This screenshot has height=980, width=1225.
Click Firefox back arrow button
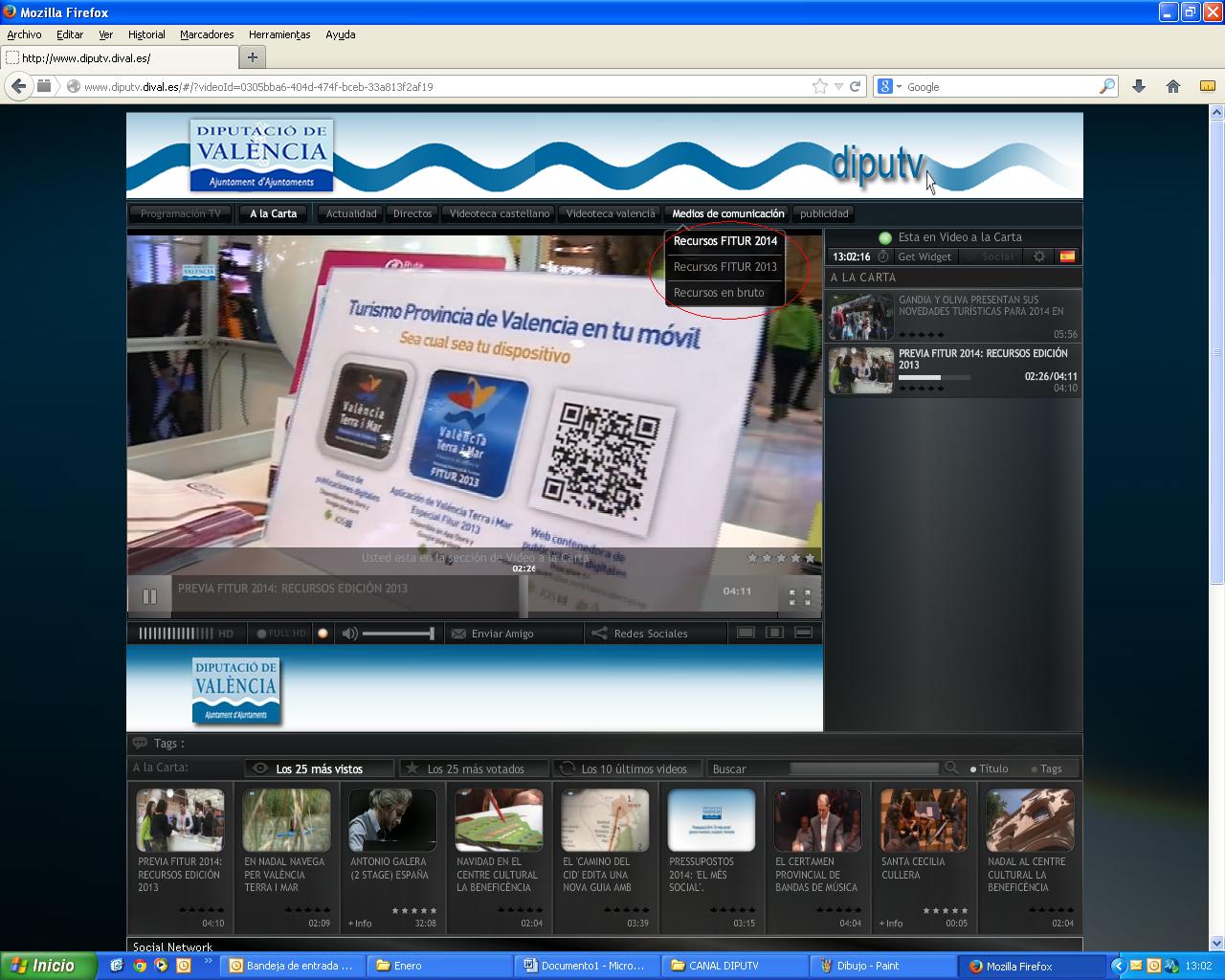18,86
